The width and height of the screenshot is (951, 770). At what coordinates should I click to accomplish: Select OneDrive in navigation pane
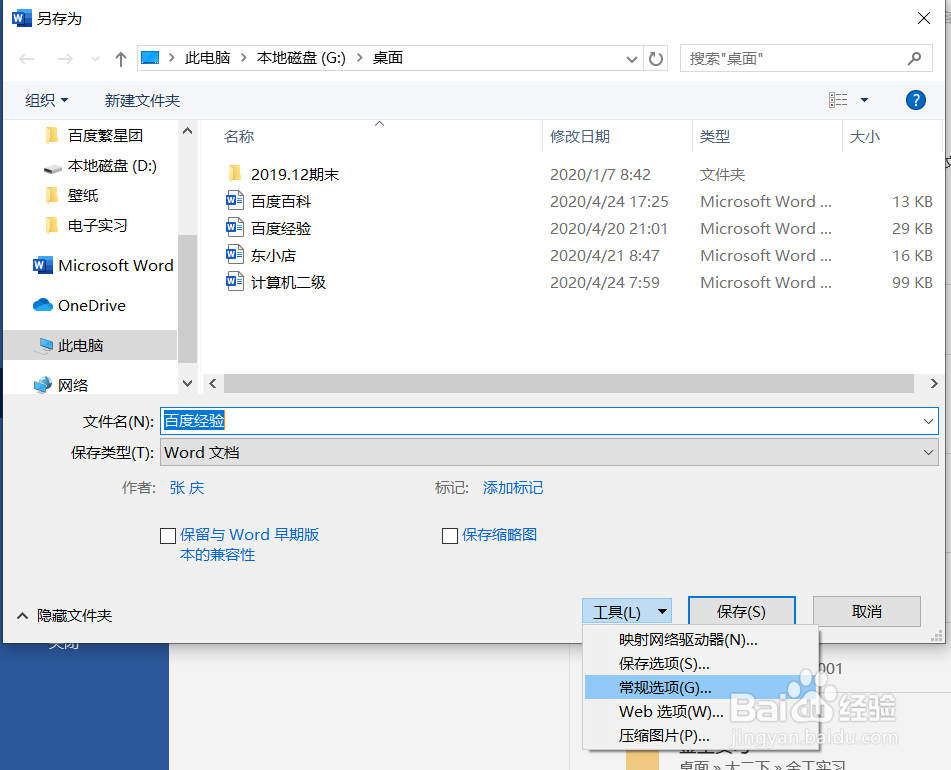point(79,305)
